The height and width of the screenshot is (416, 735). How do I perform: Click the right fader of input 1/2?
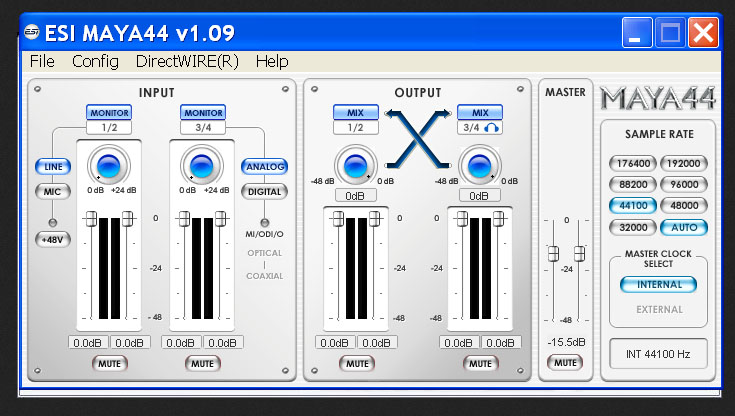pos(127,219)
